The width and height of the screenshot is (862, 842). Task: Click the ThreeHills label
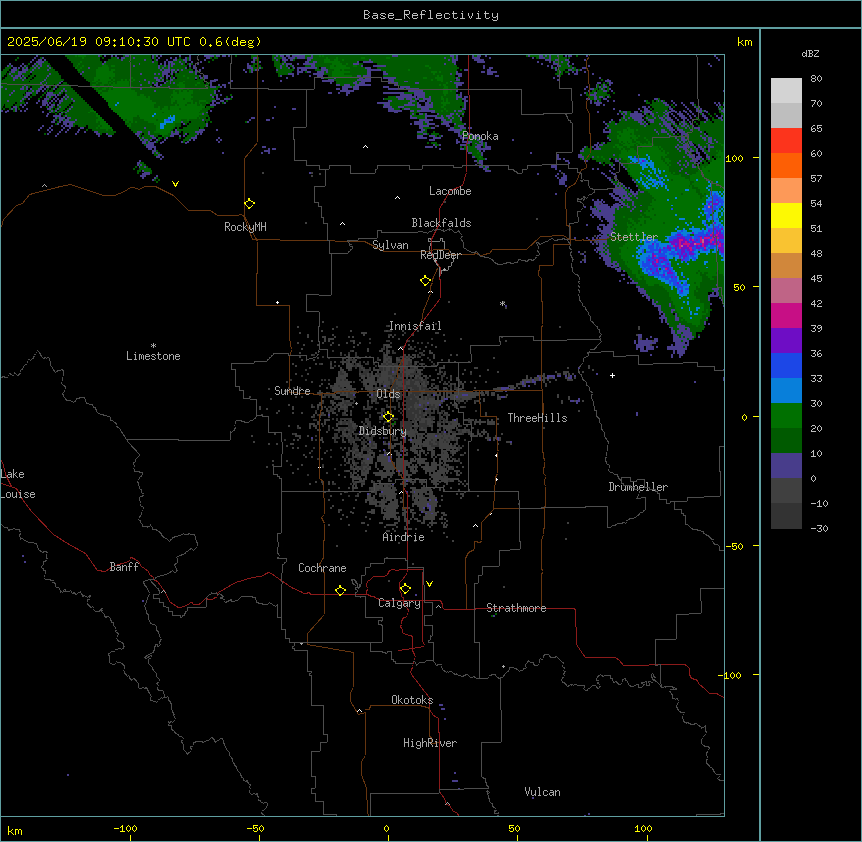point(537,418)
